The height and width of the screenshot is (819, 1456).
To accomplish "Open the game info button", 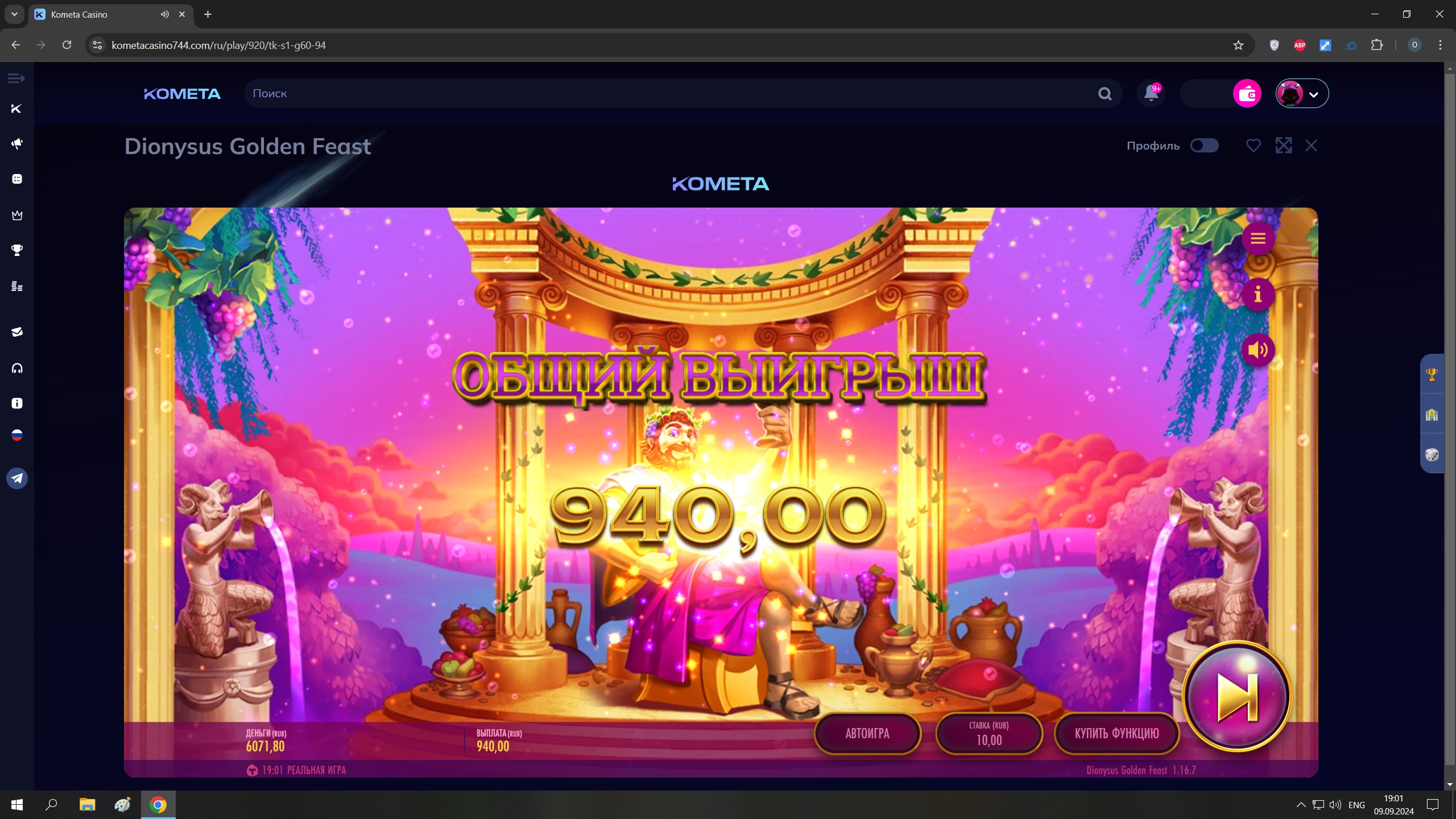I will coord(1258,294).
